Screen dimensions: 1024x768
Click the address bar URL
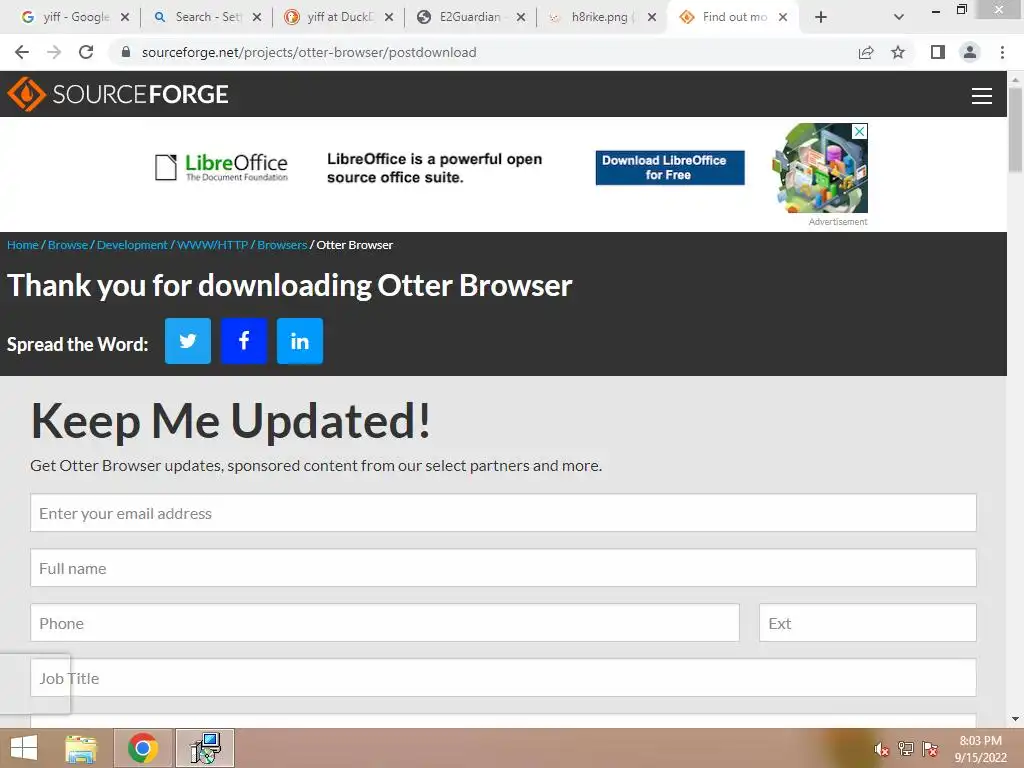point(309,52)
